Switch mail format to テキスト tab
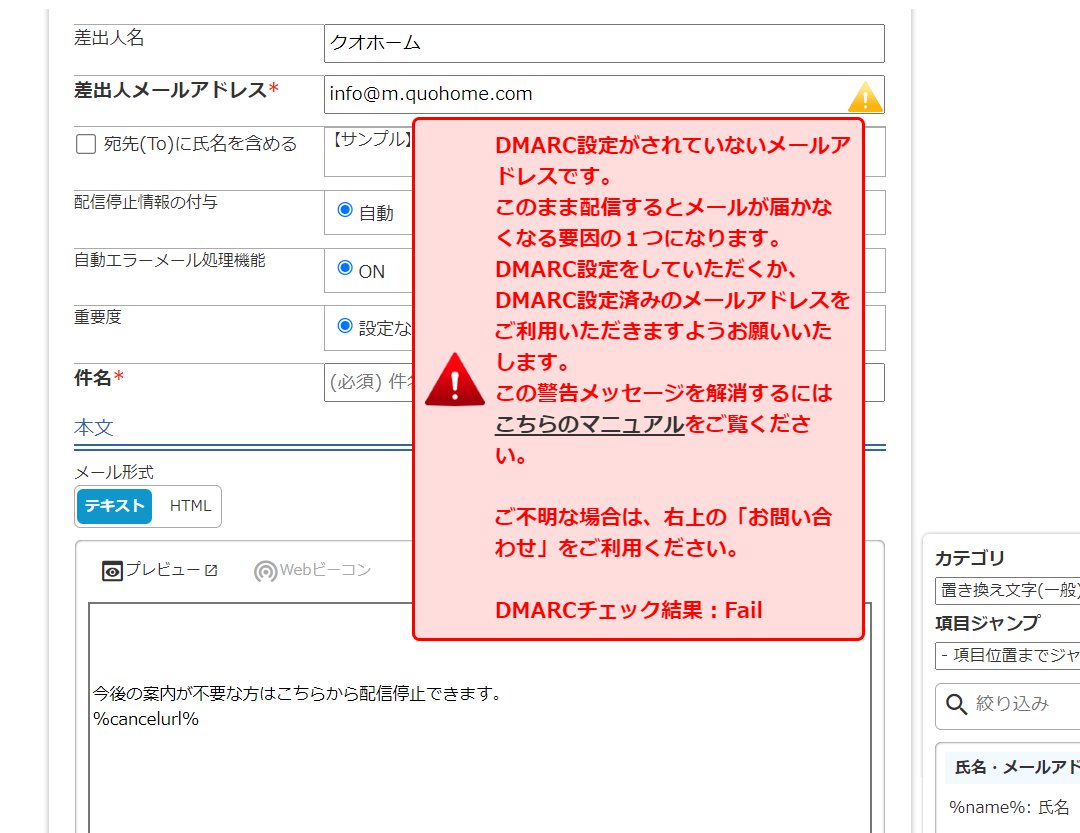This screenshot has height=833, width=1080. point(114,506)
